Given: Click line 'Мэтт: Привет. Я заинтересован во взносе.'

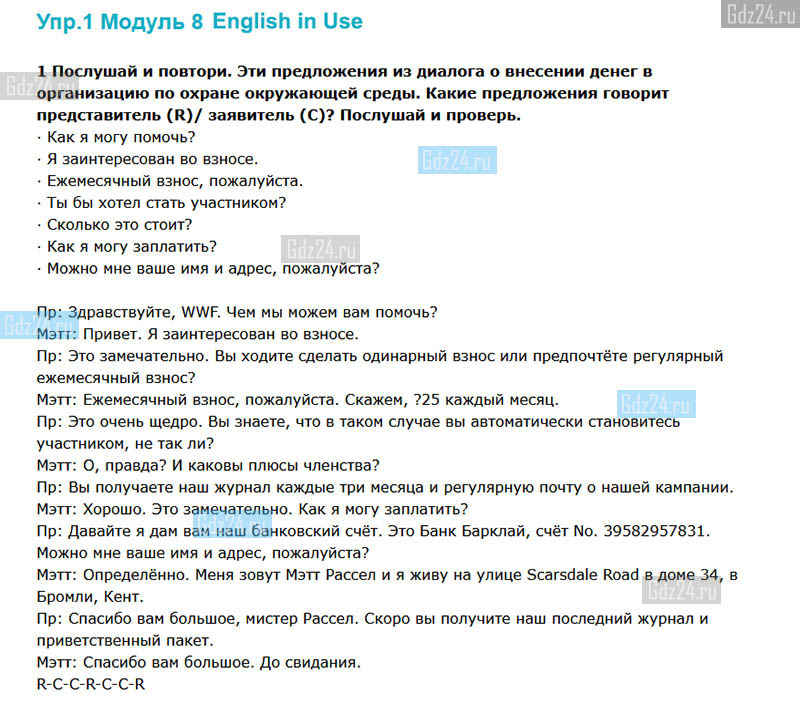Looking at the screenshot, I should 197,334.
